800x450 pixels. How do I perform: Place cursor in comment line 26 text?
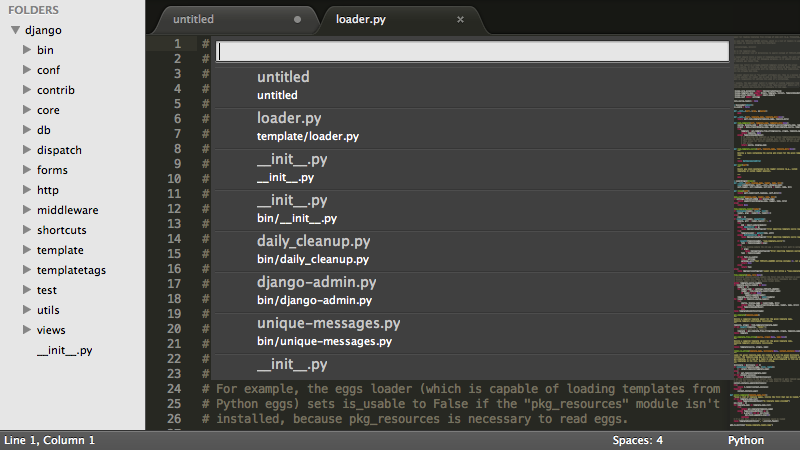pyautogui.click(x=414, y=419)
